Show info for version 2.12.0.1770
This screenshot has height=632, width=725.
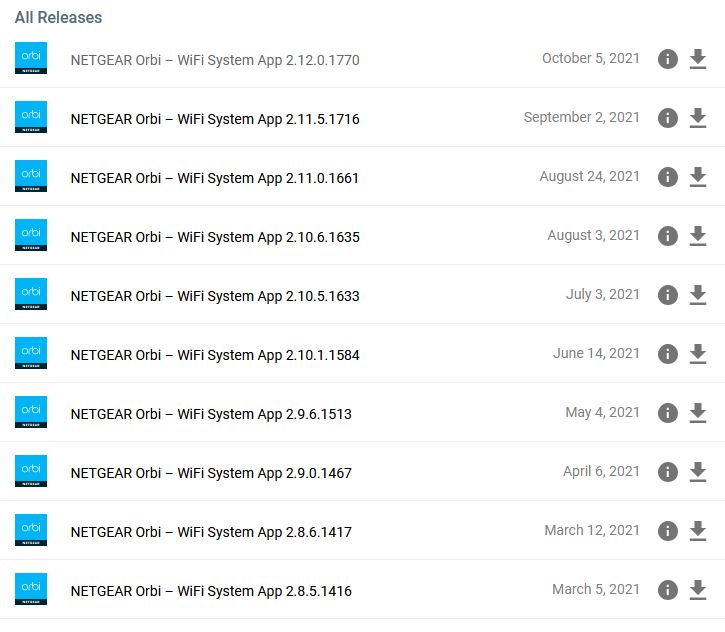pyautogui.click(x=668, y=59)
